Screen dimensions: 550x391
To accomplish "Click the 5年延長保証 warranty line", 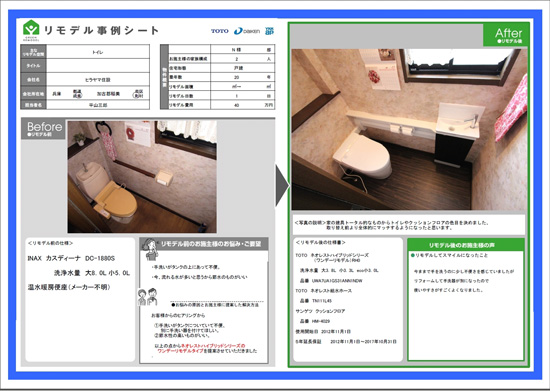I will pyautogui.click(x=346, y=342).
